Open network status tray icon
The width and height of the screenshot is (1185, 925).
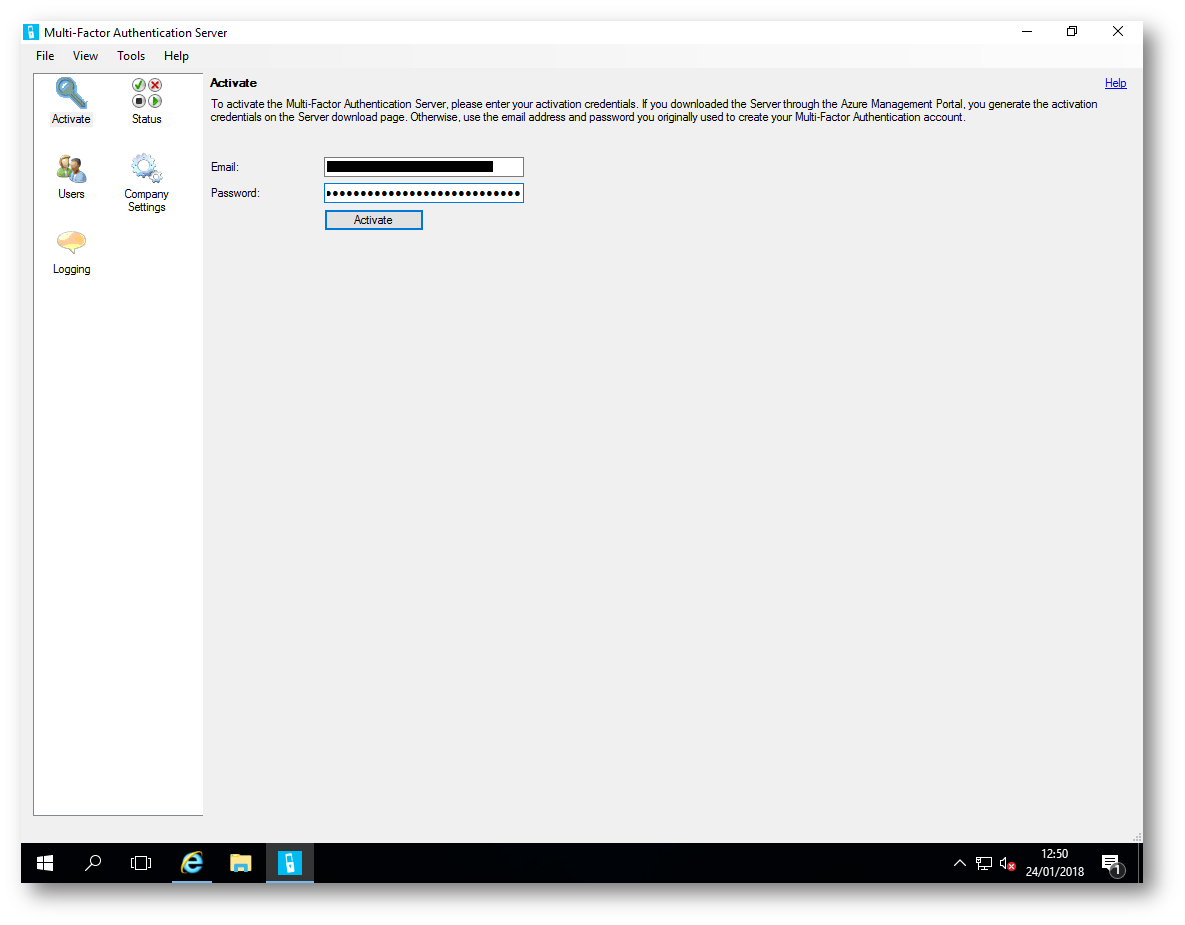point(983,863)
